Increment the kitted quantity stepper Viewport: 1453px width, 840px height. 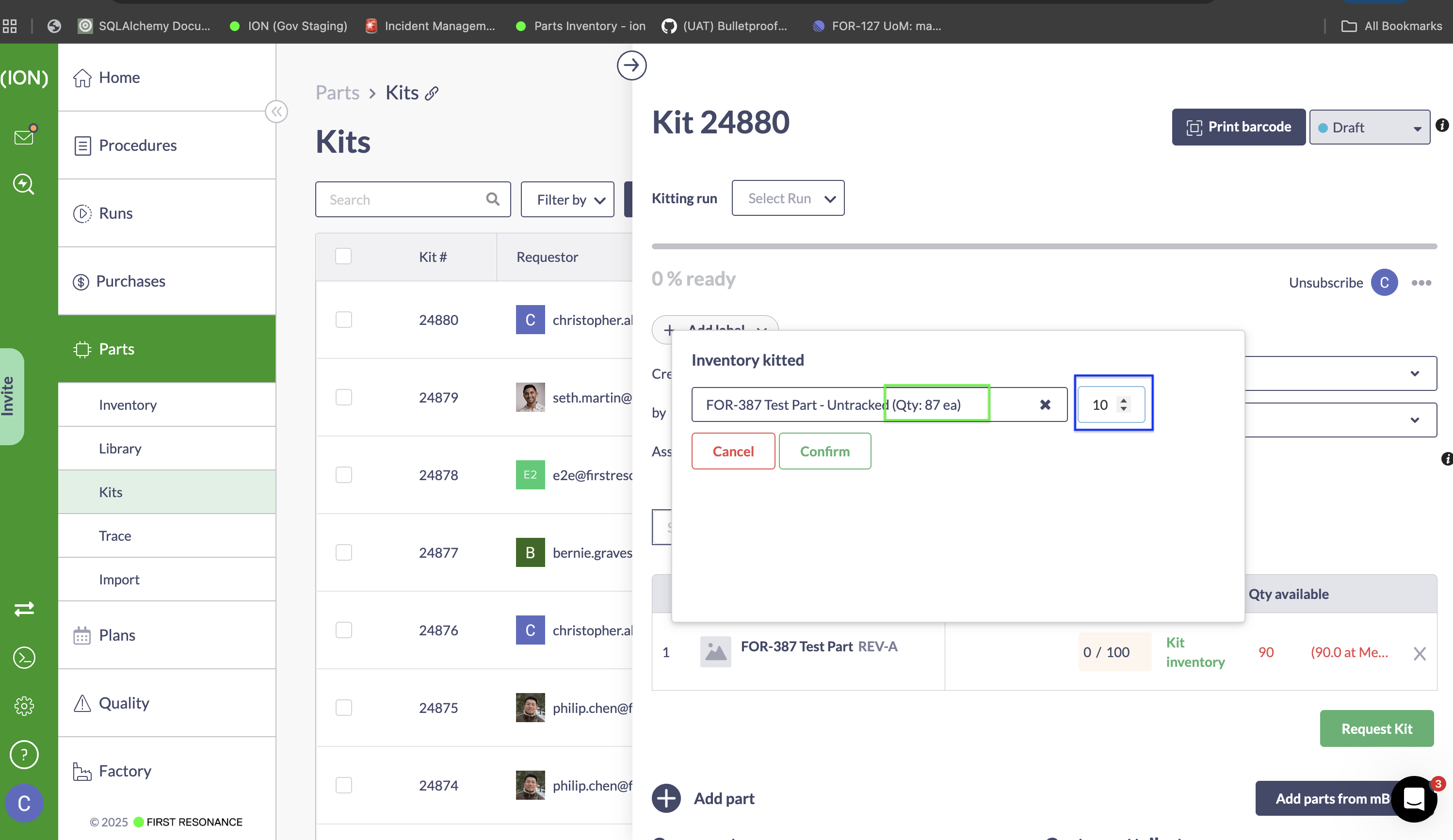click(1123, 400)
